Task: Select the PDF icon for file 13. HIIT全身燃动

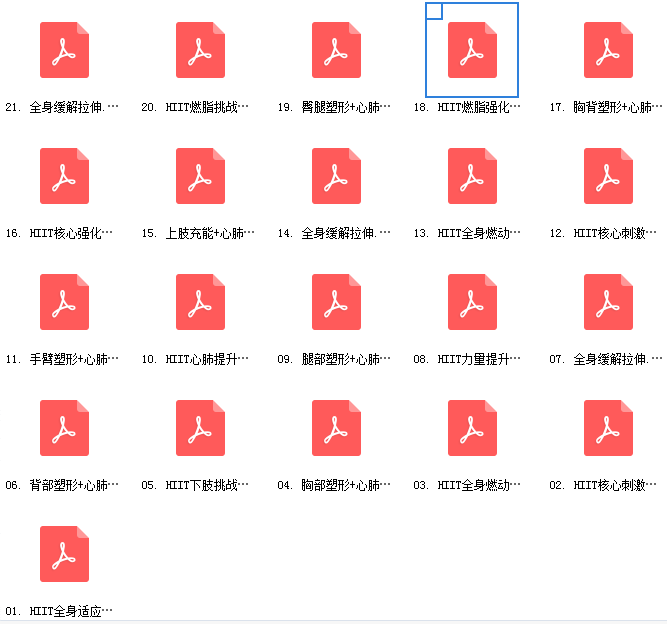Action: pyautogui.click(x=472, y=176)
